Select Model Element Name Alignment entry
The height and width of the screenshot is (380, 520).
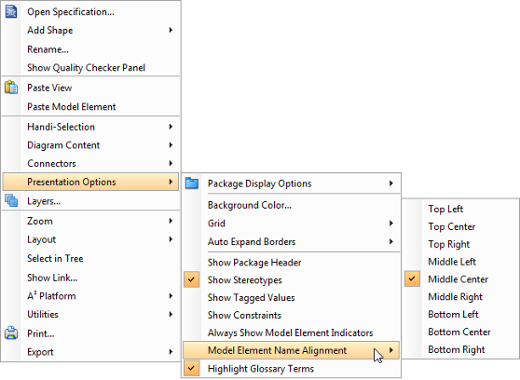tap(291, 350)
